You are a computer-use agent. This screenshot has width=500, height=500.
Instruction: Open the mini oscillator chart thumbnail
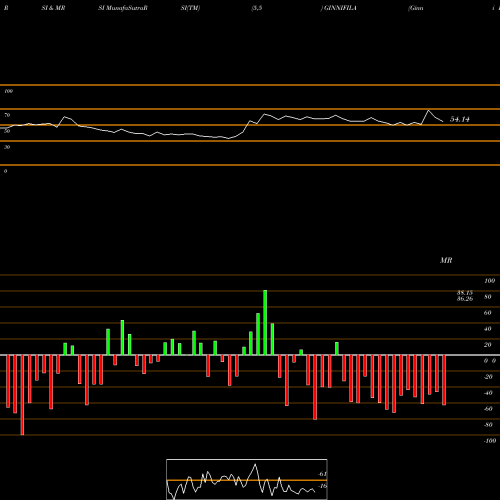[247, 479]
